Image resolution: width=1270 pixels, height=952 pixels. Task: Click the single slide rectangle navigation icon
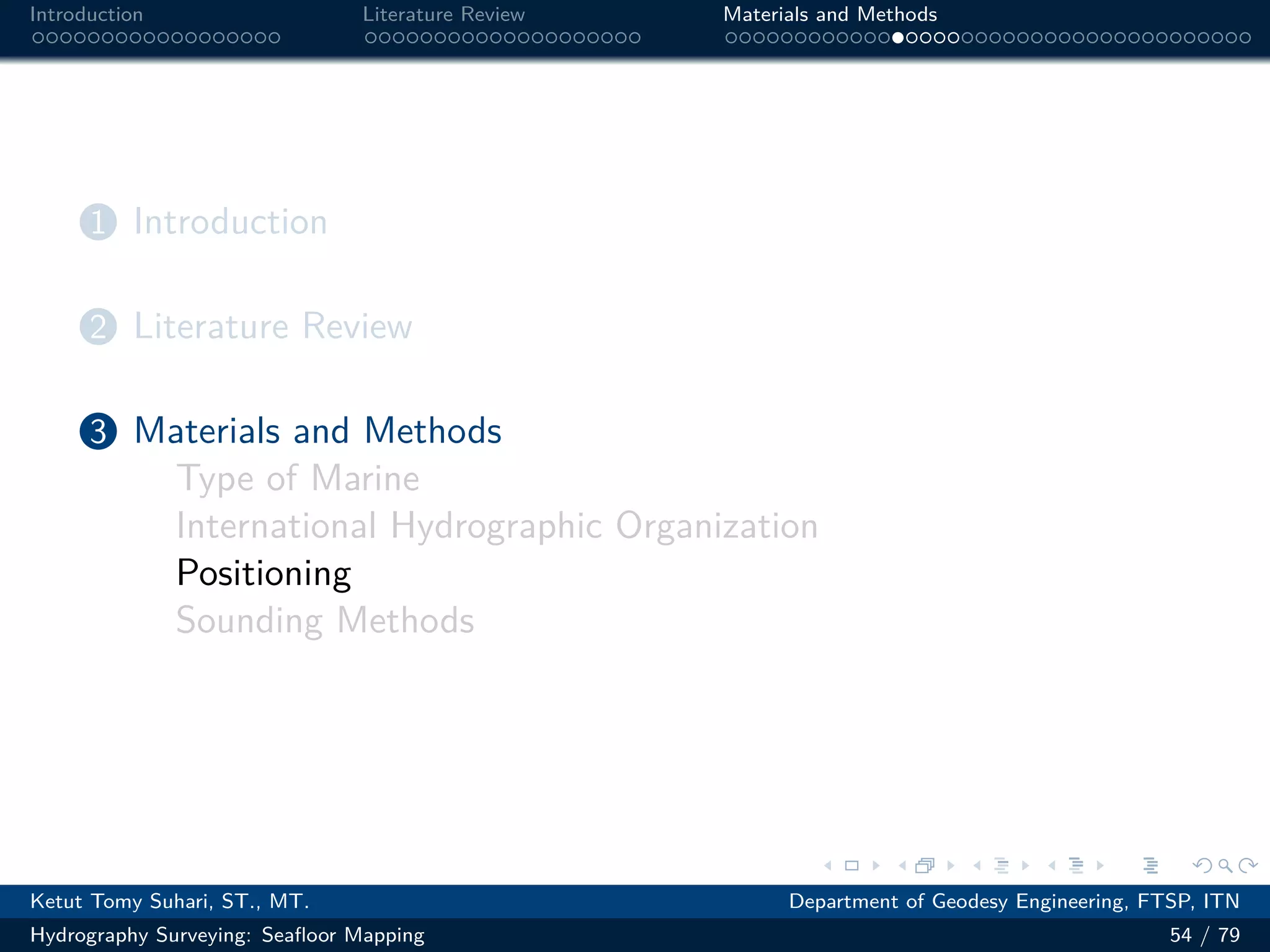click(x=852, y=866)
